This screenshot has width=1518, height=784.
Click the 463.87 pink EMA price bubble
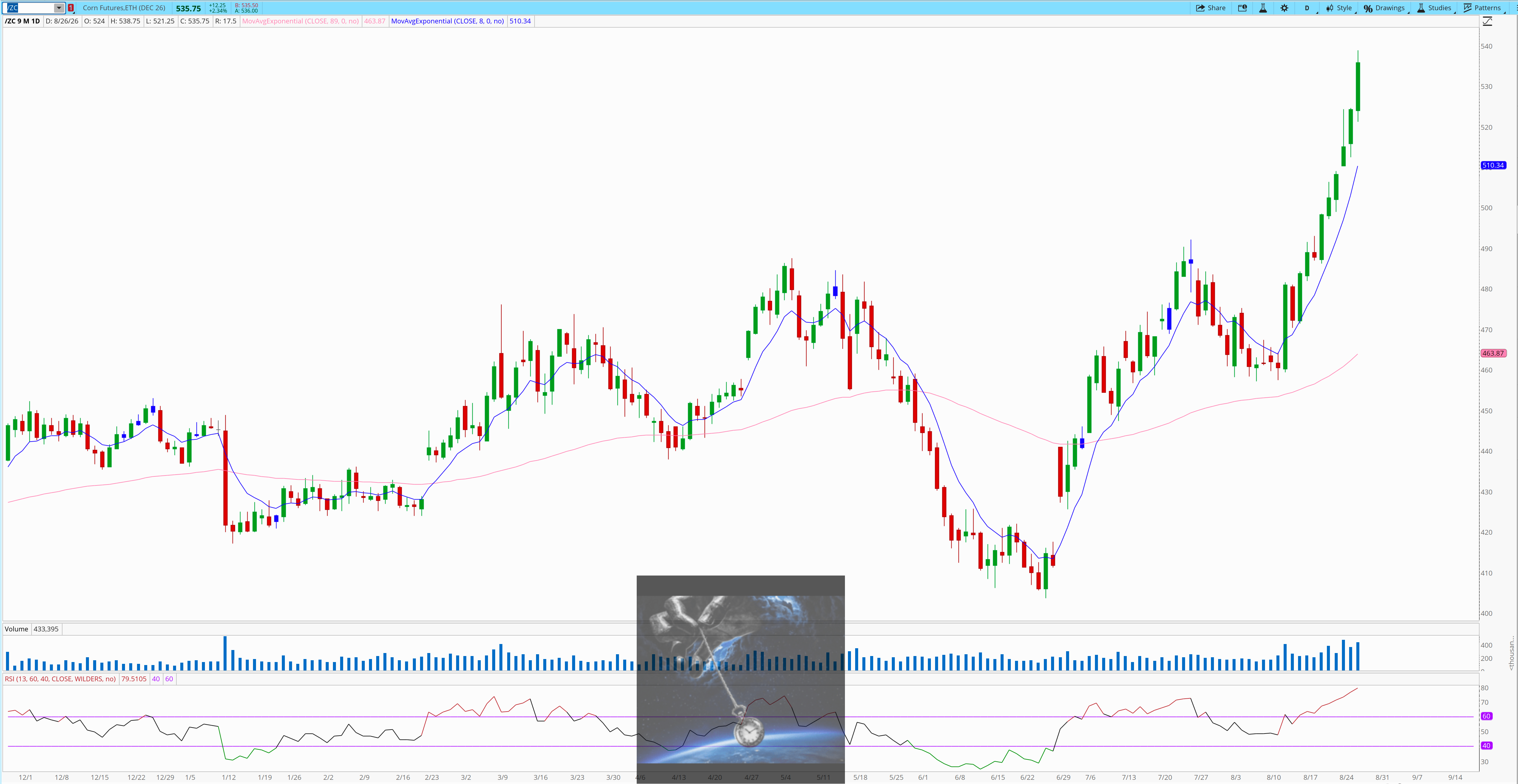(1493, 354)
